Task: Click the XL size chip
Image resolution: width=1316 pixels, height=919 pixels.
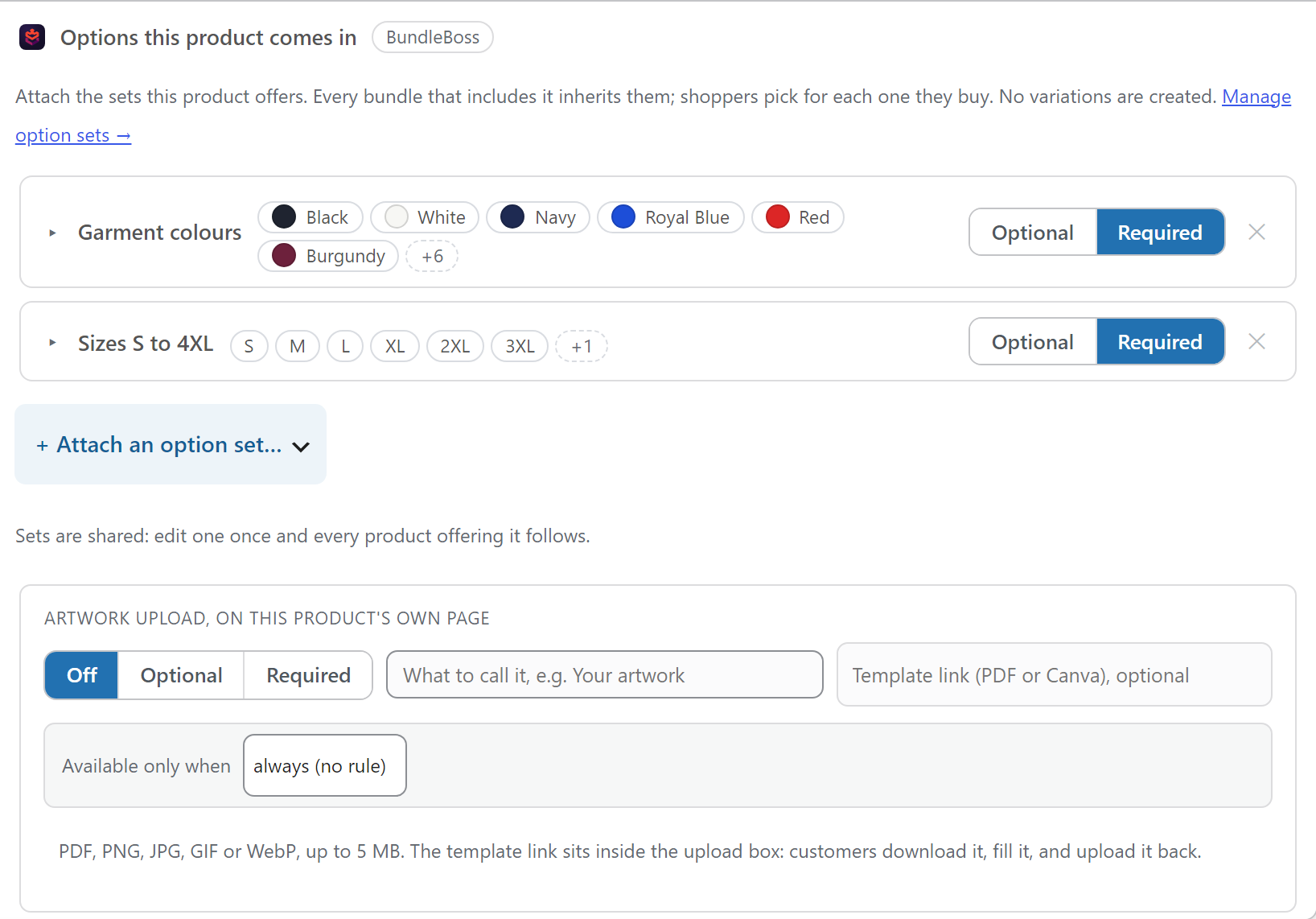Action: coord(395,346)
